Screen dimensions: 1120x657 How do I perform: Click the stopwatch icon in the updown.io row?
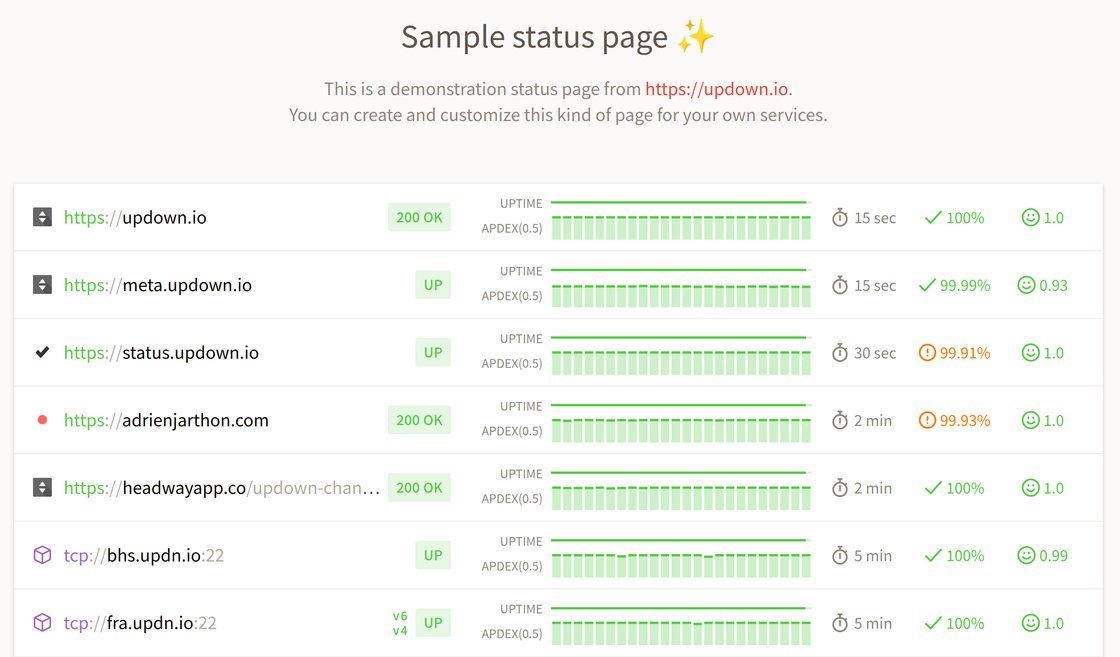pyautogui.click(x=840, y=218)
